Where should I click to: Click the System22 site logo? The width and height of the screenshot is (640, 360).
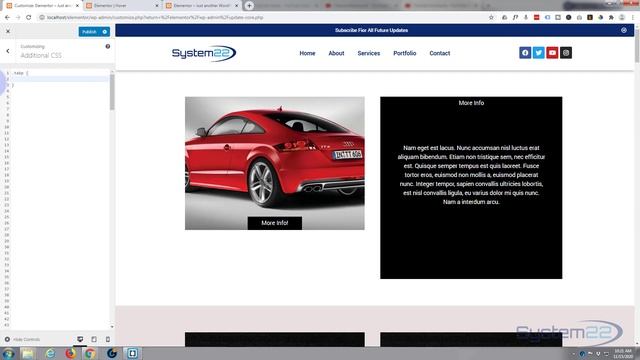click(204, 53)
